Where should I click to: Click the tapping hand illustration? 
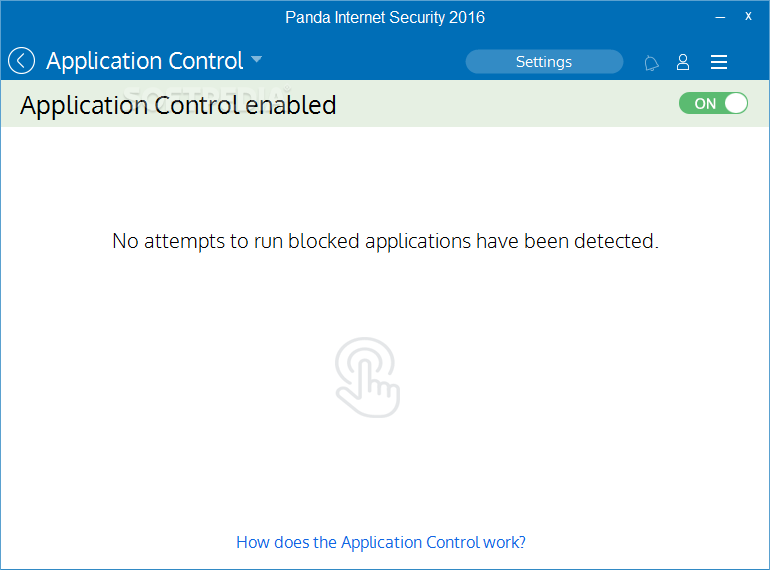click(367, 377)
